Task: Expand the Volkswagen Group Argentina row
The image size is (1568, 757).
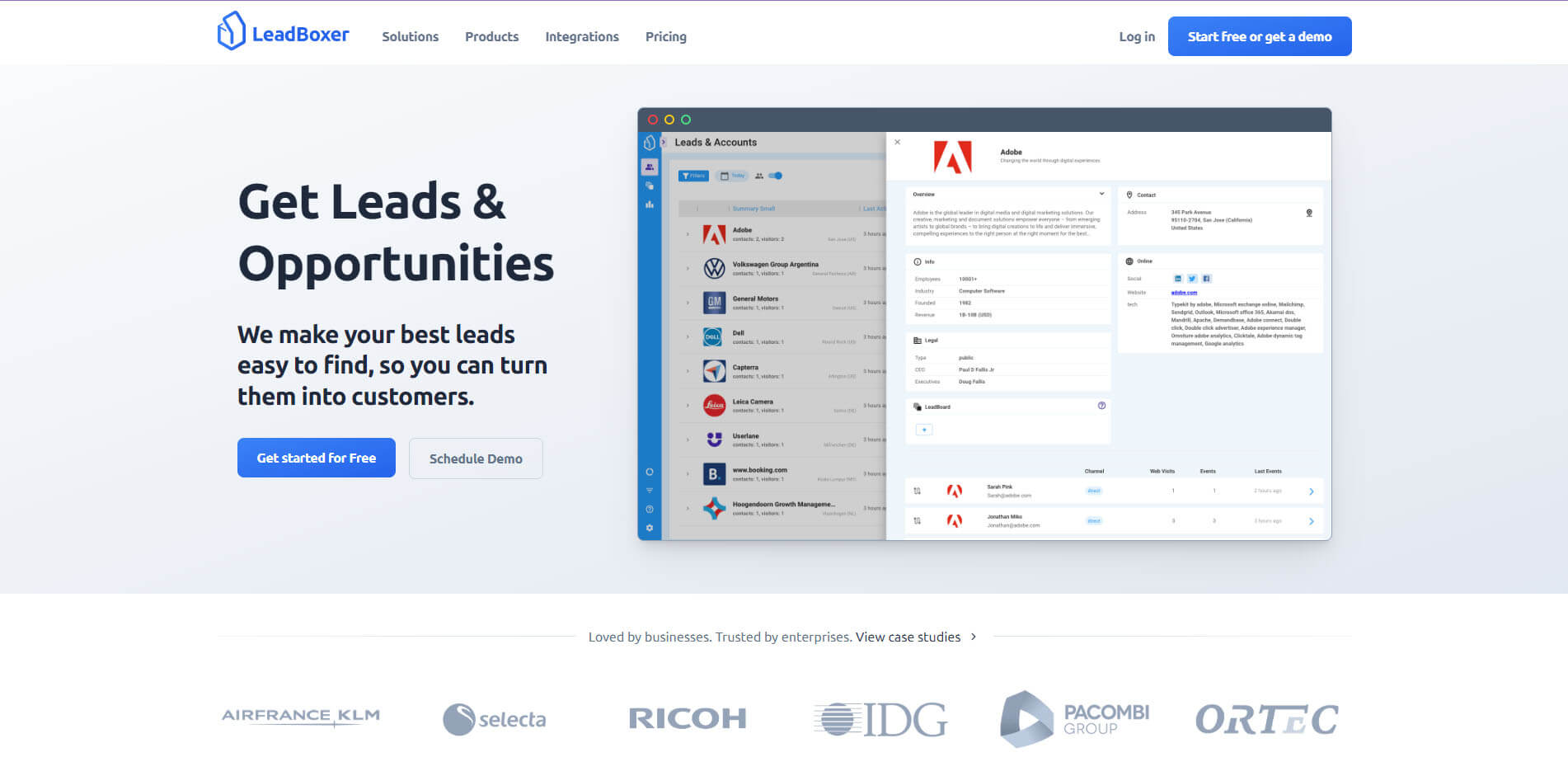Action: (688, 269)
